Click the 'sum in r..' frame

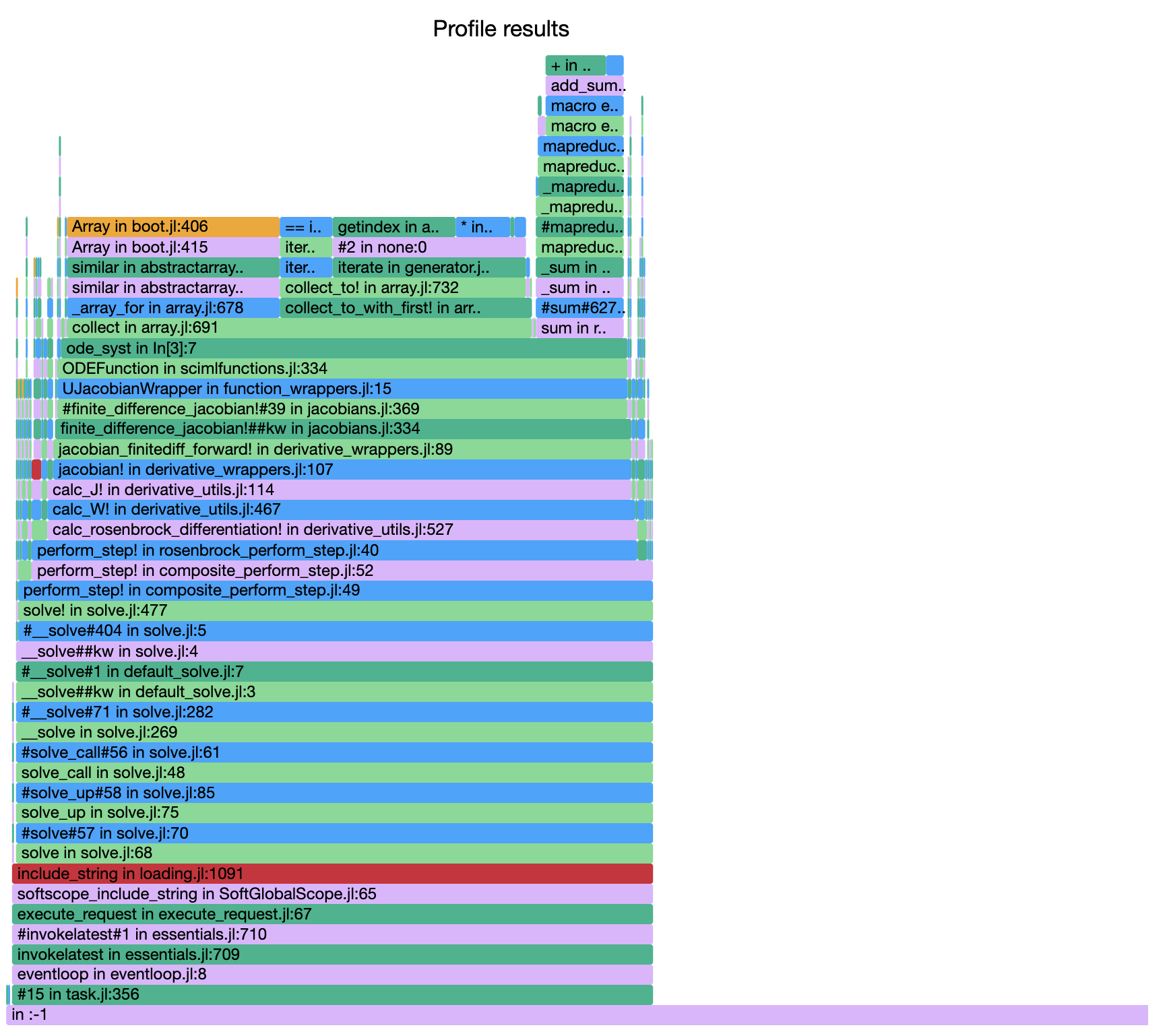pos(580,328)
